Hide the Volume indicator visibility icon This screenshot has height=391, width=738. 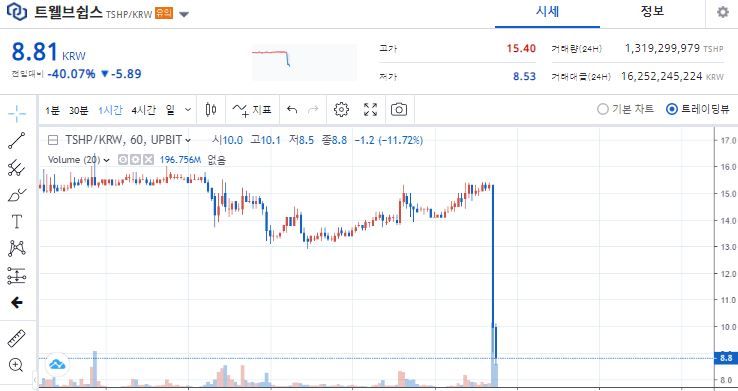123,160
